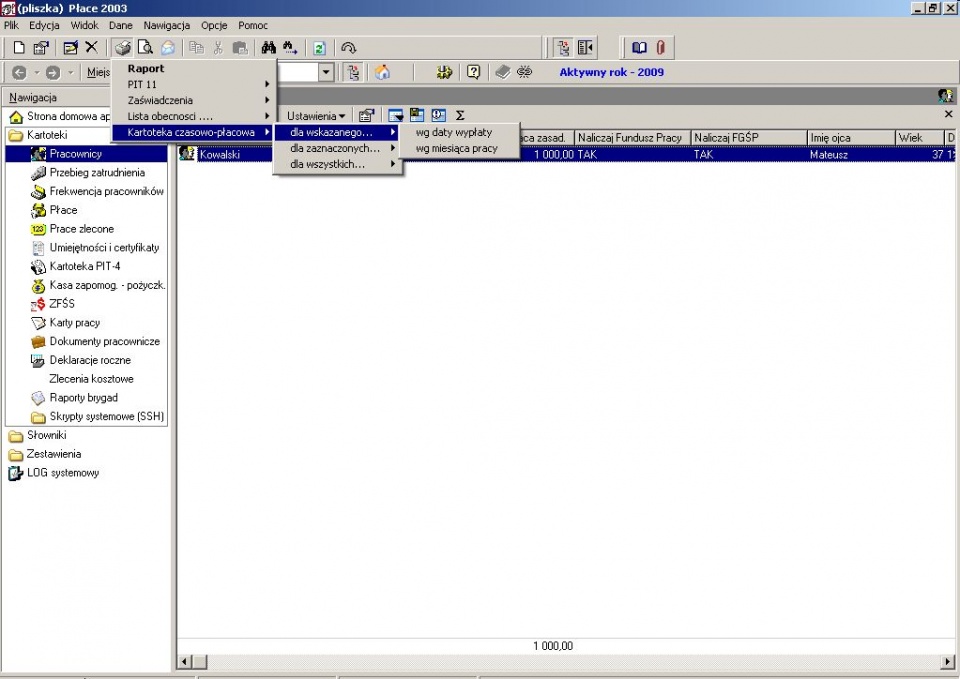Go to home page house icon
Viewport: 960px width, 679px height.
click(383, 72)
